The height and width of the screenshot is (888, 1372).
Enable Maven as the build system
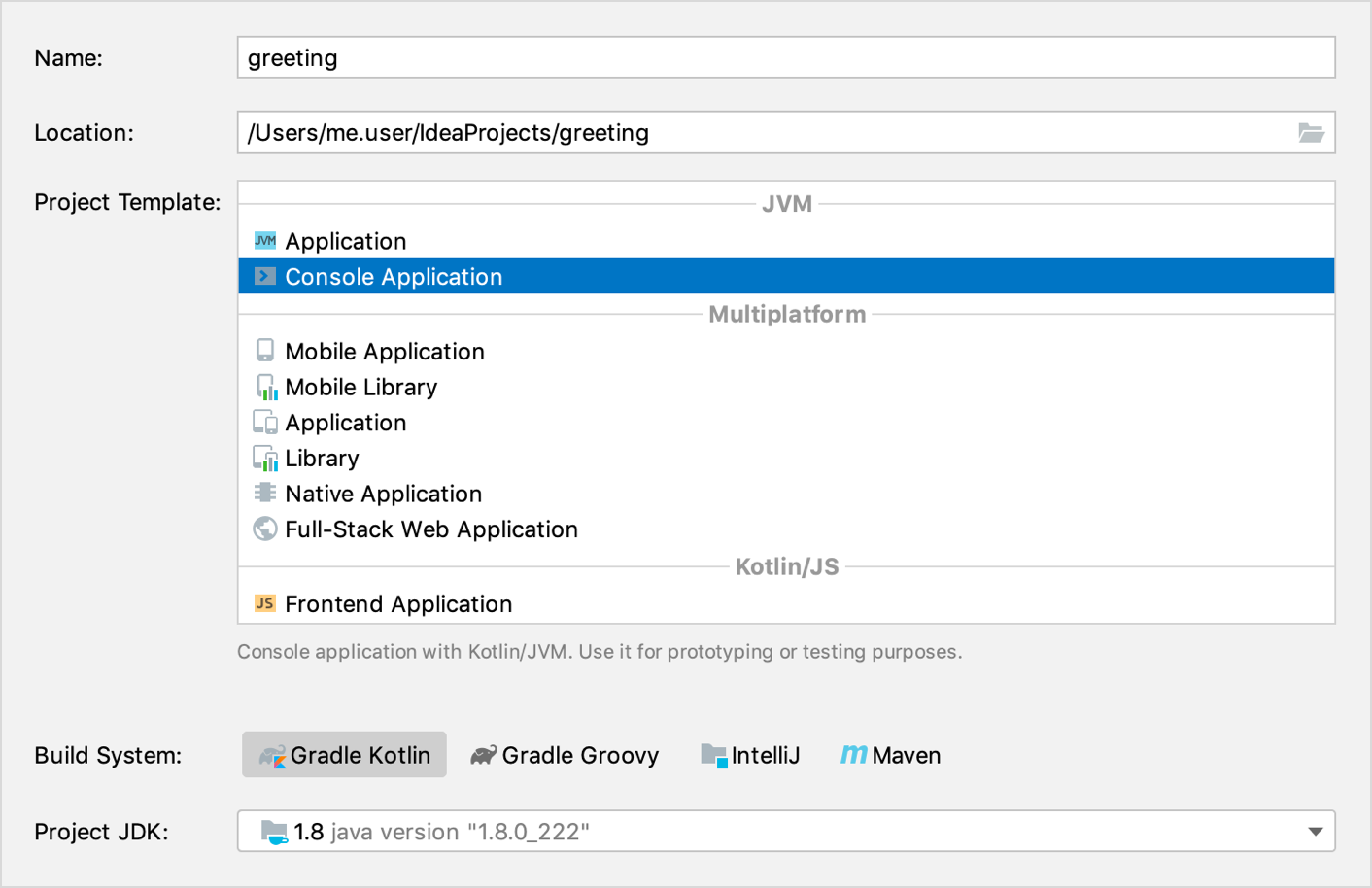pyautogui.click(x=889, y=755)
